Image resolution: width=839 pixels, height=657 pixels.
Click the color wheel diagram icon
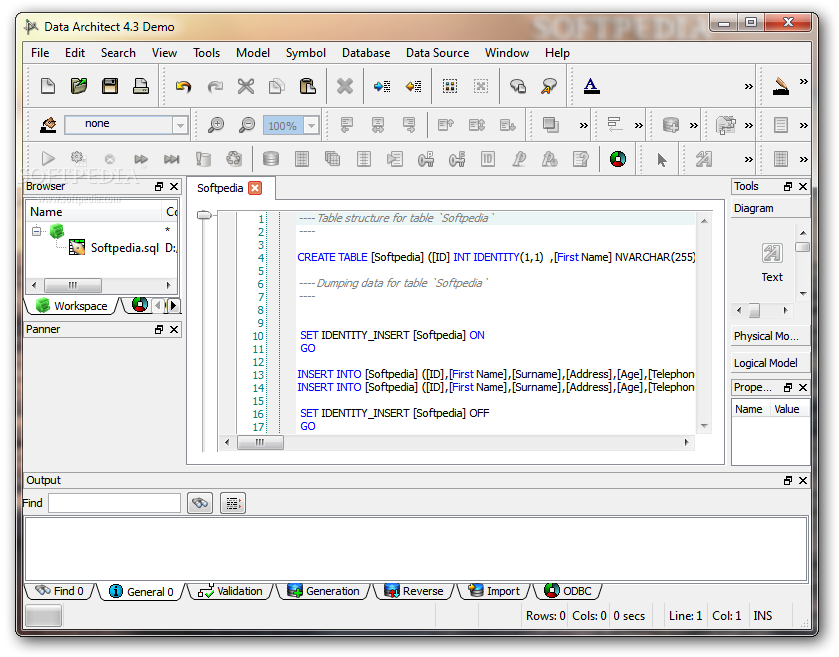(x=618, y=159)
